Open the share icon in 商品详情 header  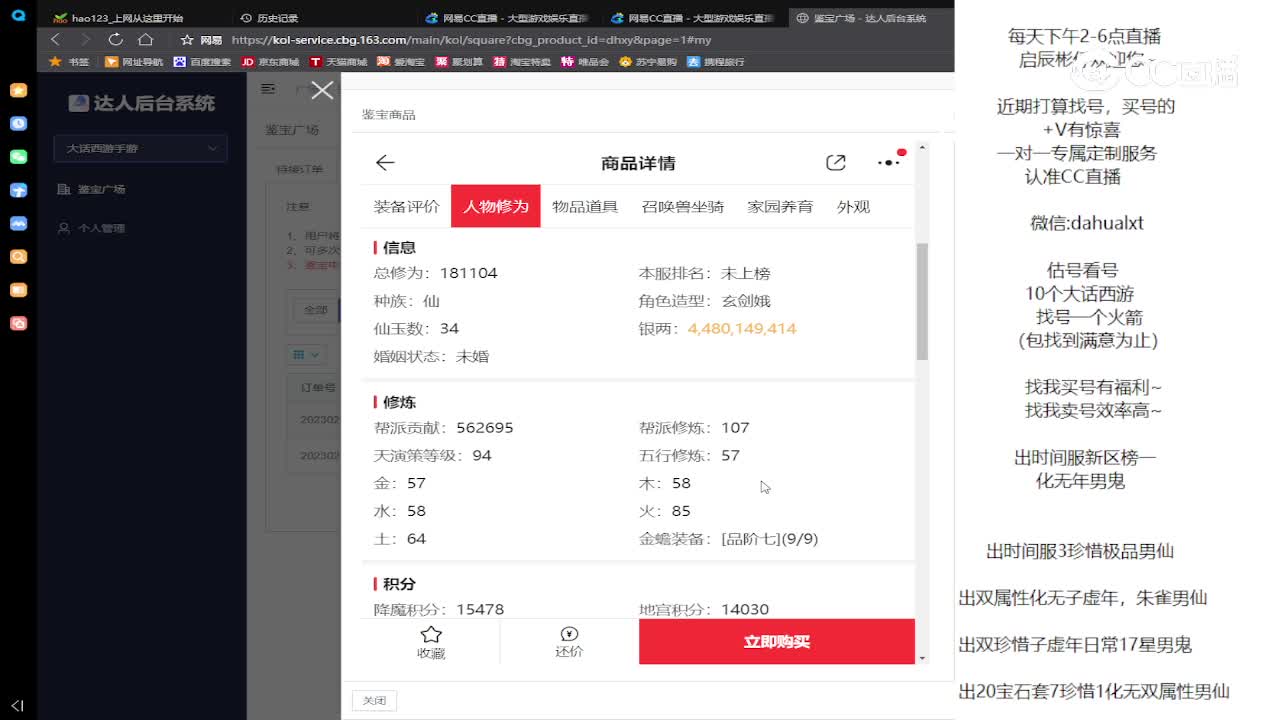[x=836, y=163]
